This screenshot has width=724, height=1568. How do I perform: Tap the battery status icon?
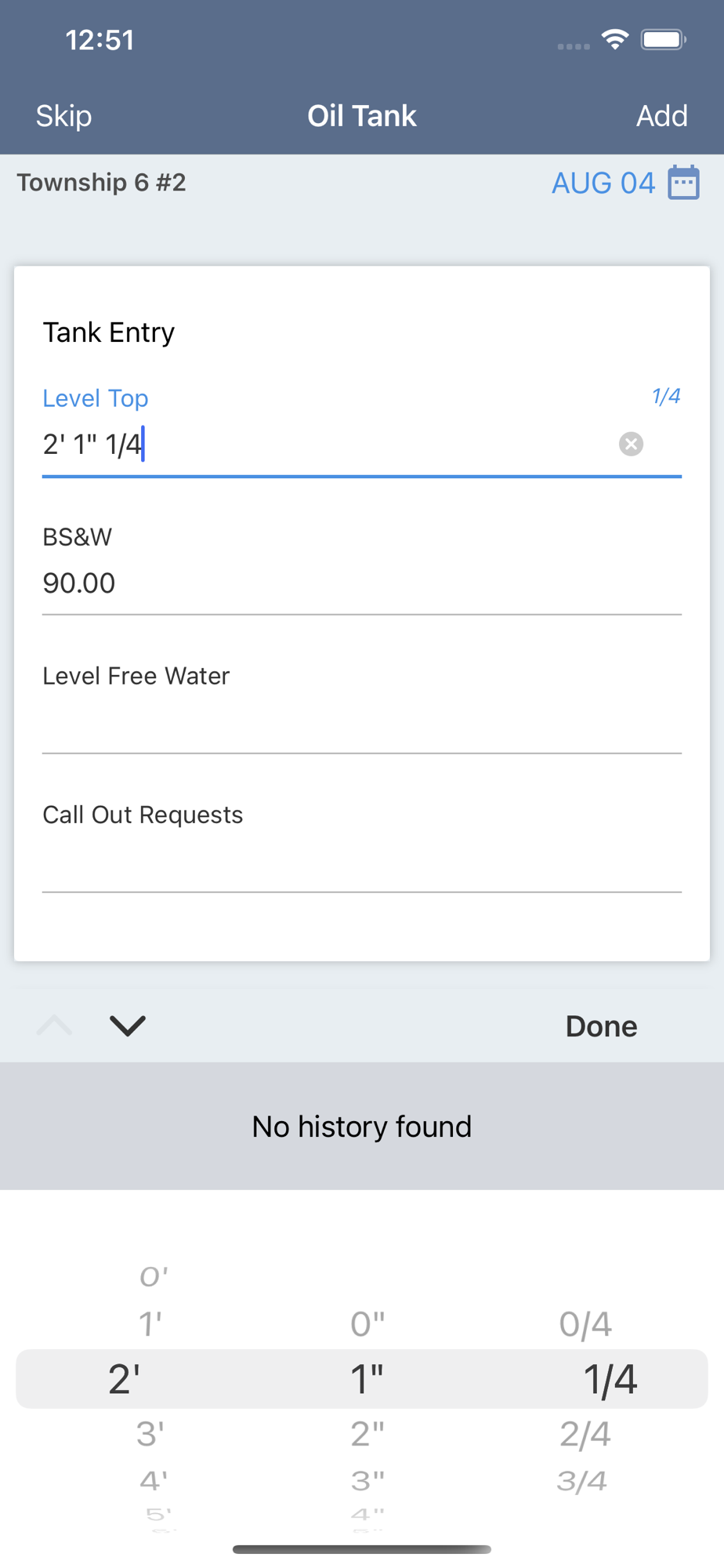[663, 40]
